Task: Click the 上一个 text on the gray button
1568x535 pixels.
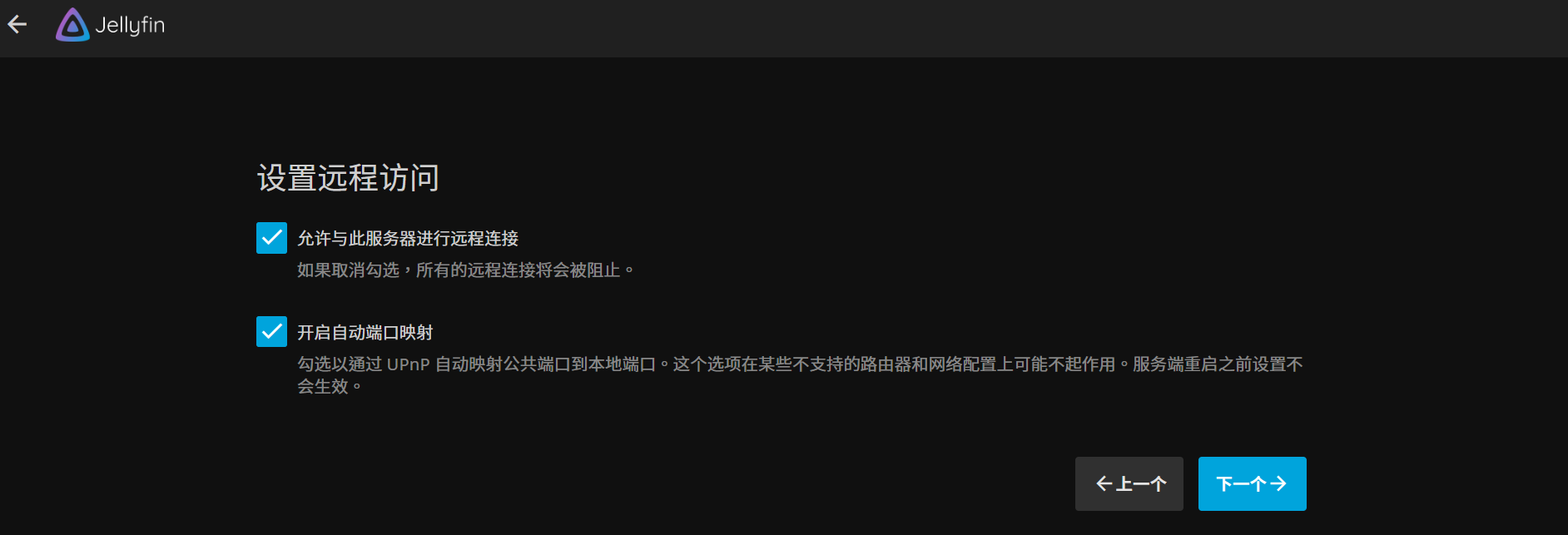Action: pos(1141,483)
